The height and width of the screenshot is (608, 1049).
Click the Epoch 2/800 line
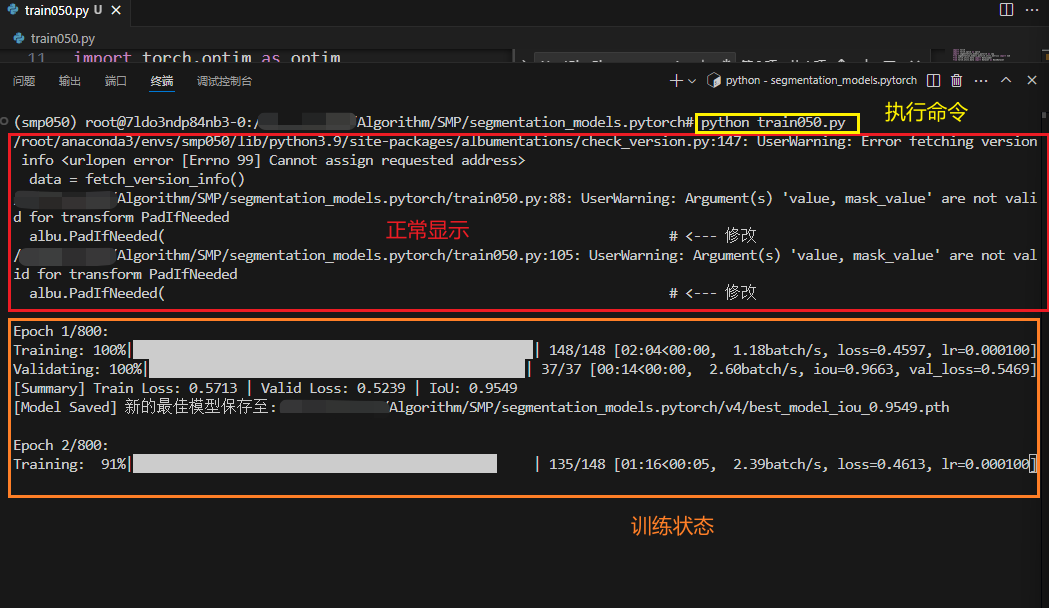coord(61,445)
